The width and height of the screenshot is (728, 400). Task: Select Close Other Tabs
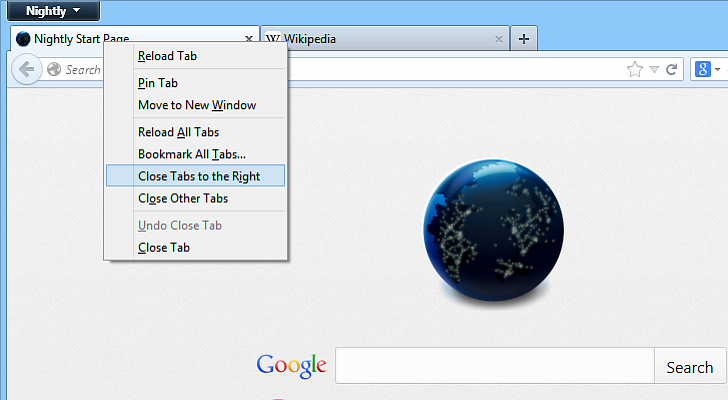pos(195,198)
